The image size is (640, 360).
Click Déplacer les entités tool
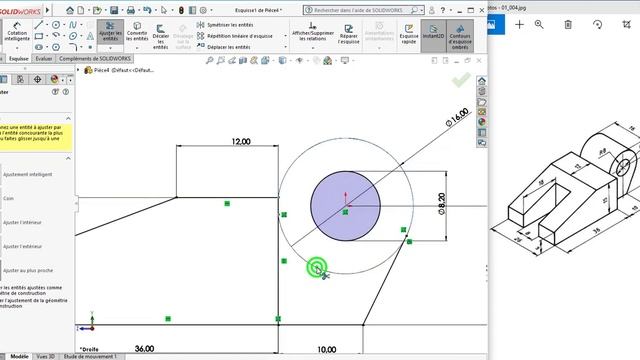click(x=224, y=47)
